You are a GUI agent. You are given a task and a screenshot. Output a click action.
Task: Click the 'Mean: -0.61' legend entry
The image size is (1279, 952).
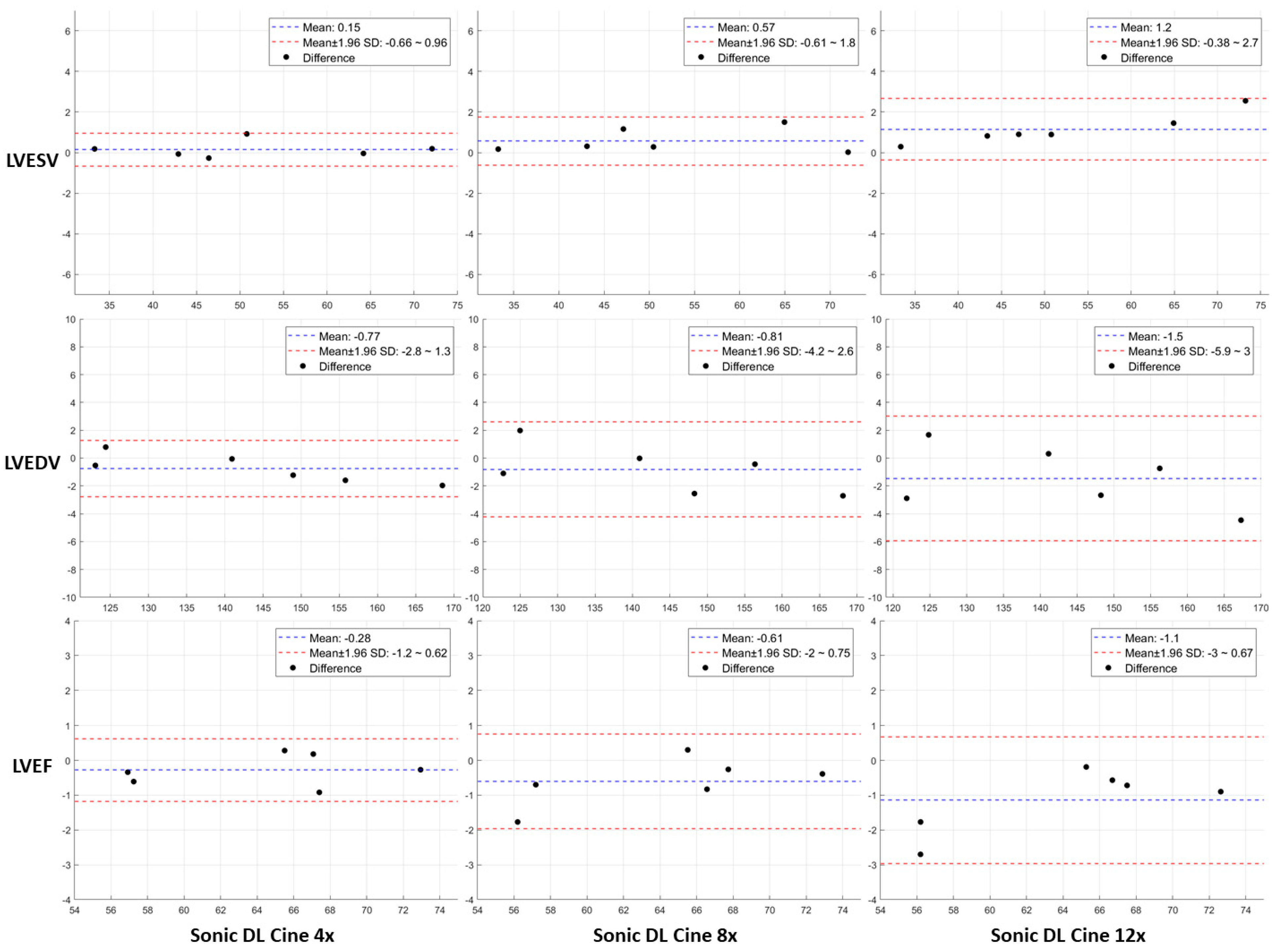coord(752,639)
